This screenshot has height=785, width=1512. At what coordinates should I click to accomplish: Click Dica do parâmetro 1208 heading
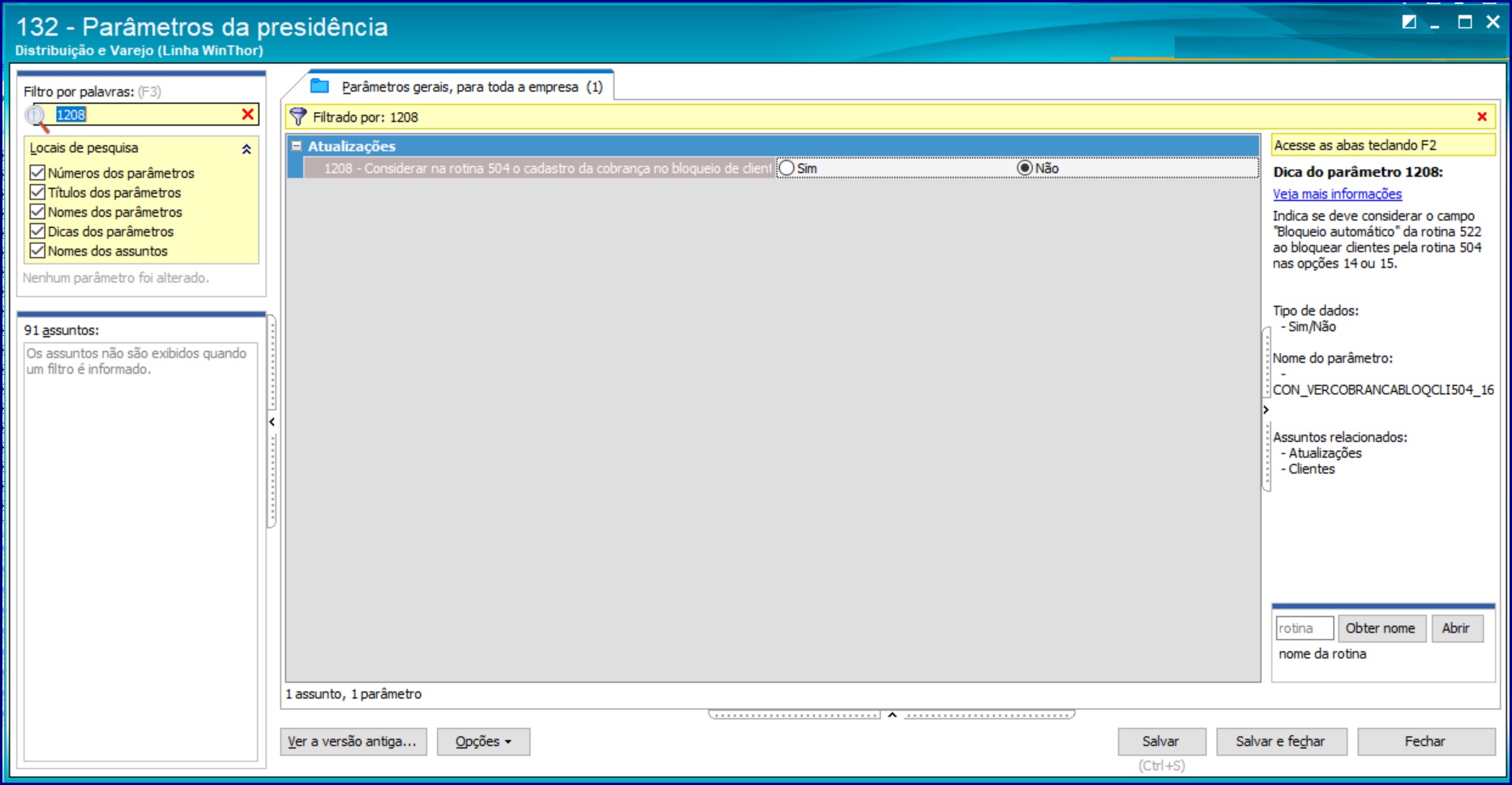1358,172
